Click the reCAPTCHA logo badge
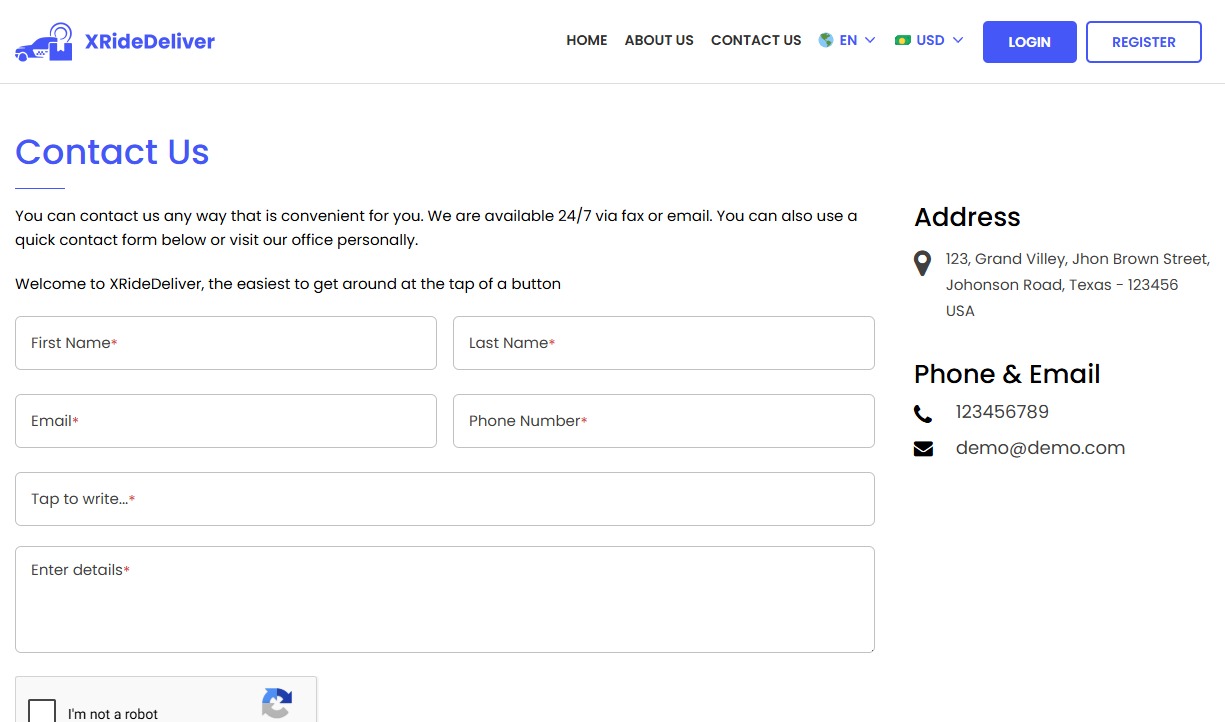 (x=277, y=704)
